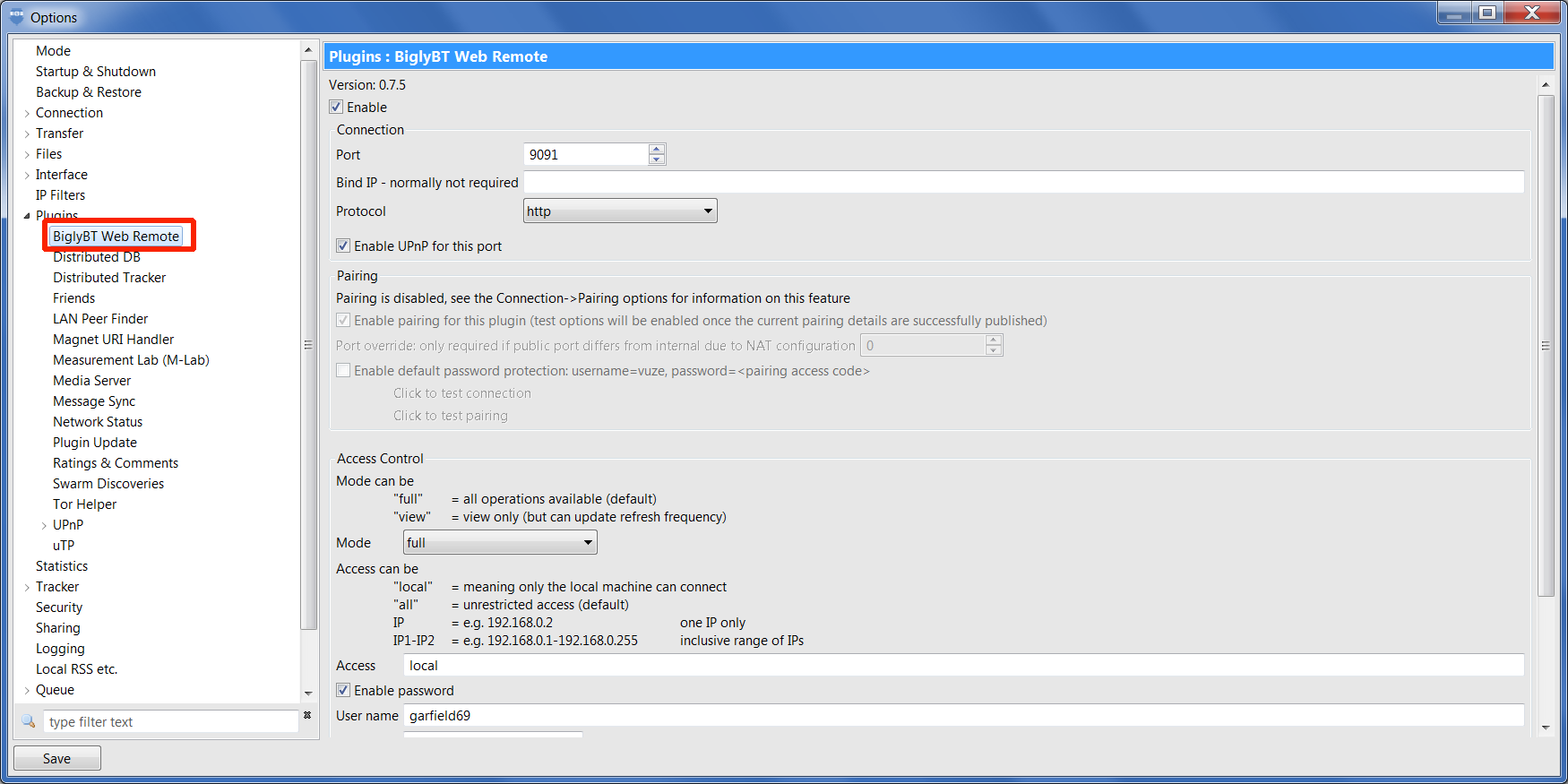Screen dimensions: 1568x784
Task: Open Statistics settings
Action: coord(62,566)
